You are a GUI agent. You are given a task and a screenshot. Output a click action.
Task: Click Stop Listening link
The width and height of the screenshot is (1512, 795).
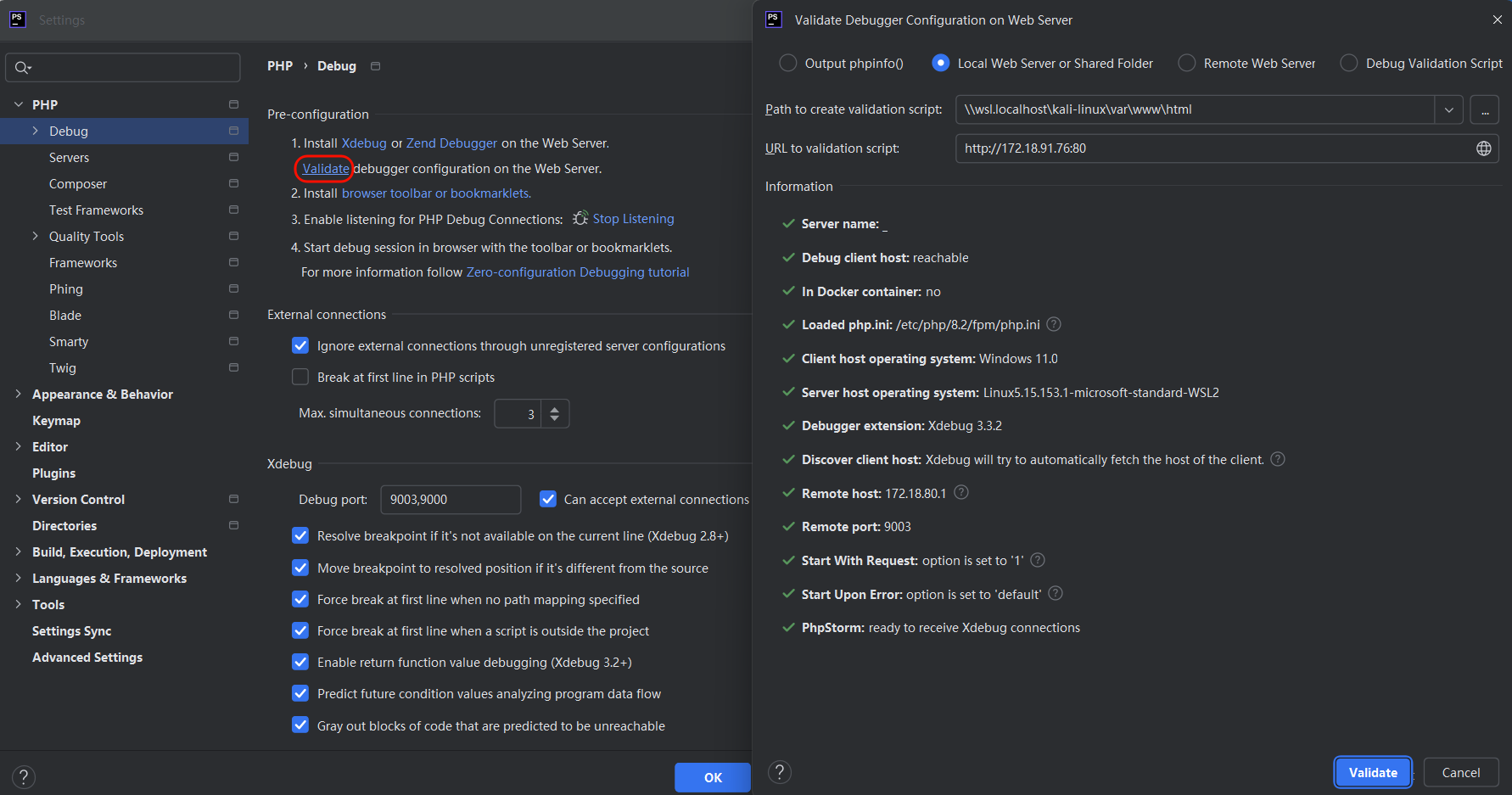633,219
